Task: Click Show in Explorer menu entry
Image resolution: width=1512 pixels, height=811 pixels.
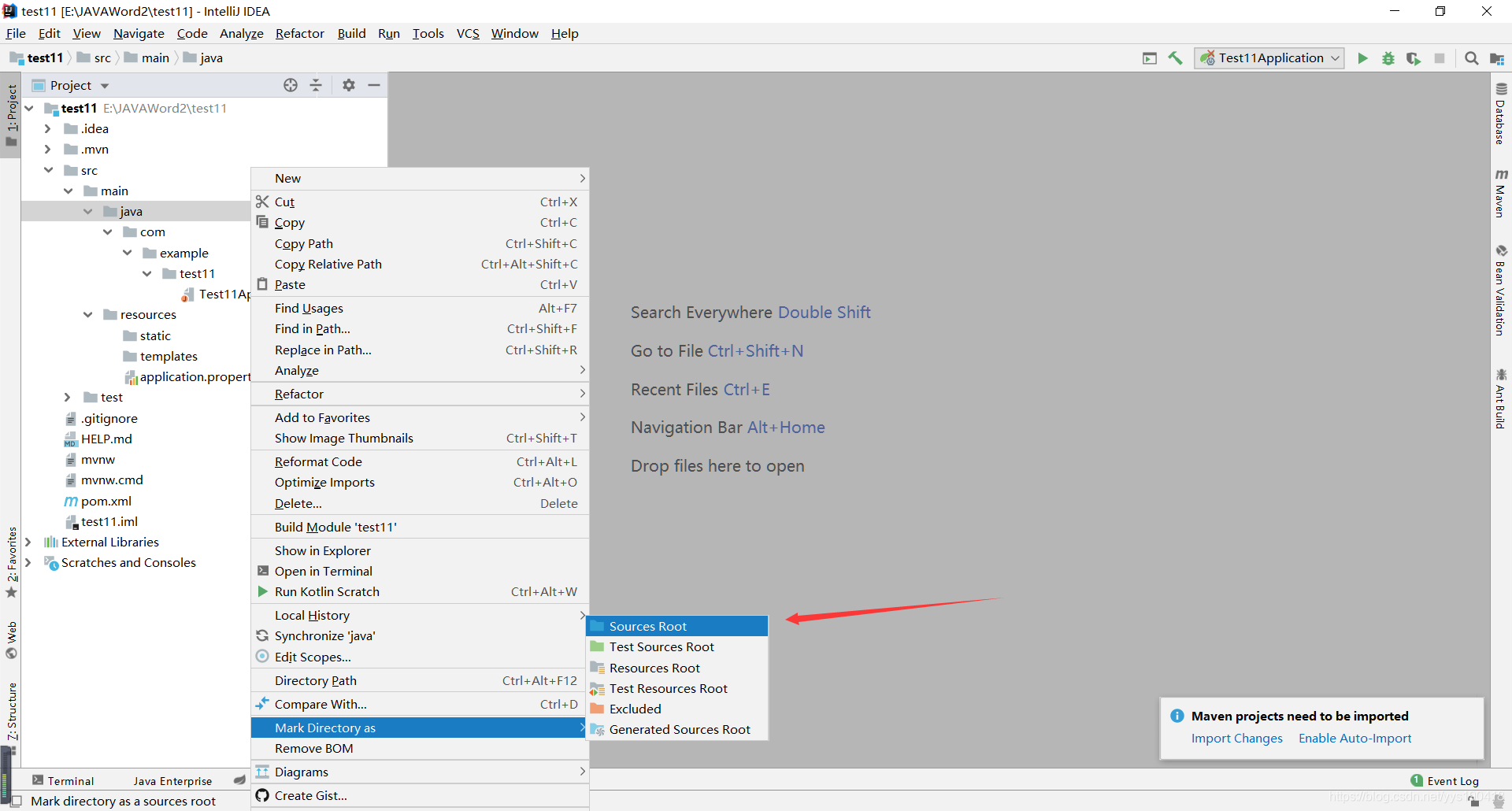Action: point(420,550)
